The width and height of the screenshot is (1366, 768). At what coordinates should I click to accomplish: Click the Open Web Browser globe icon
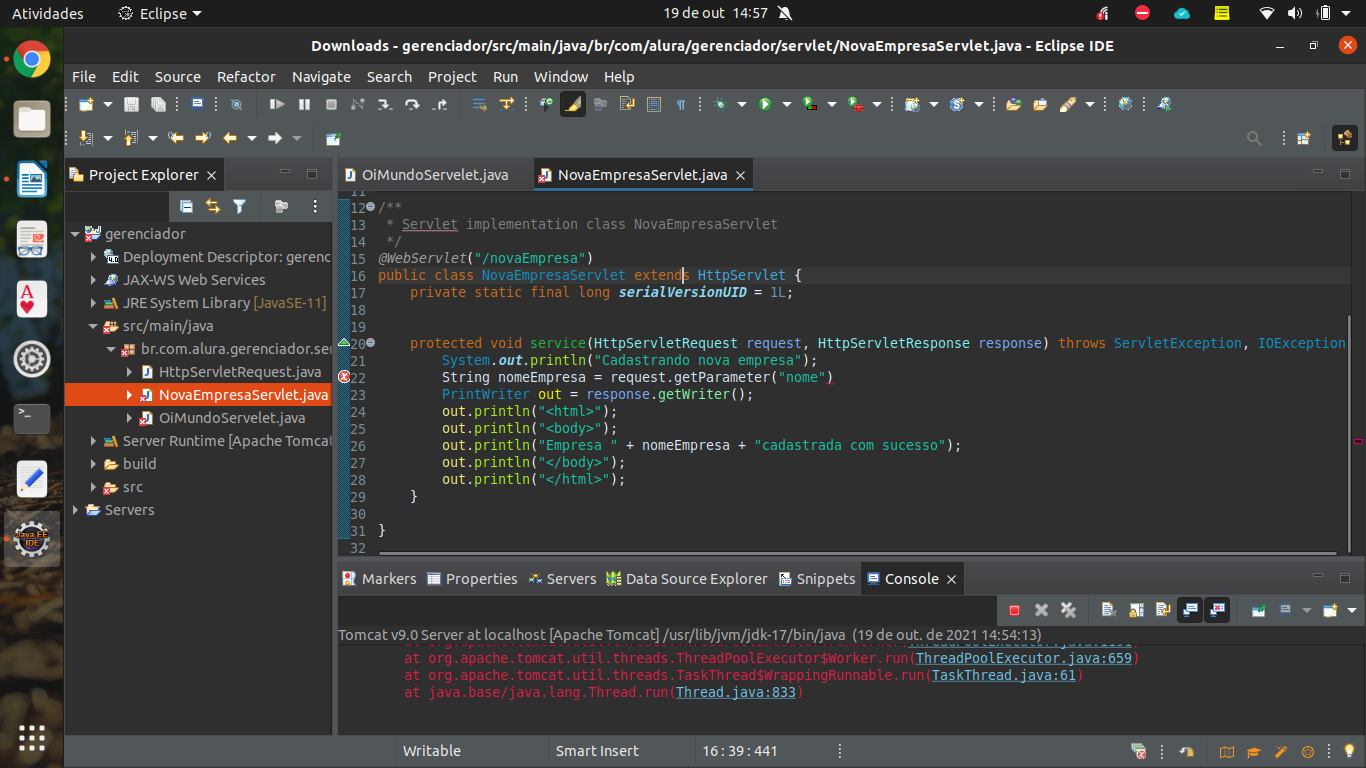[1125, 104]
